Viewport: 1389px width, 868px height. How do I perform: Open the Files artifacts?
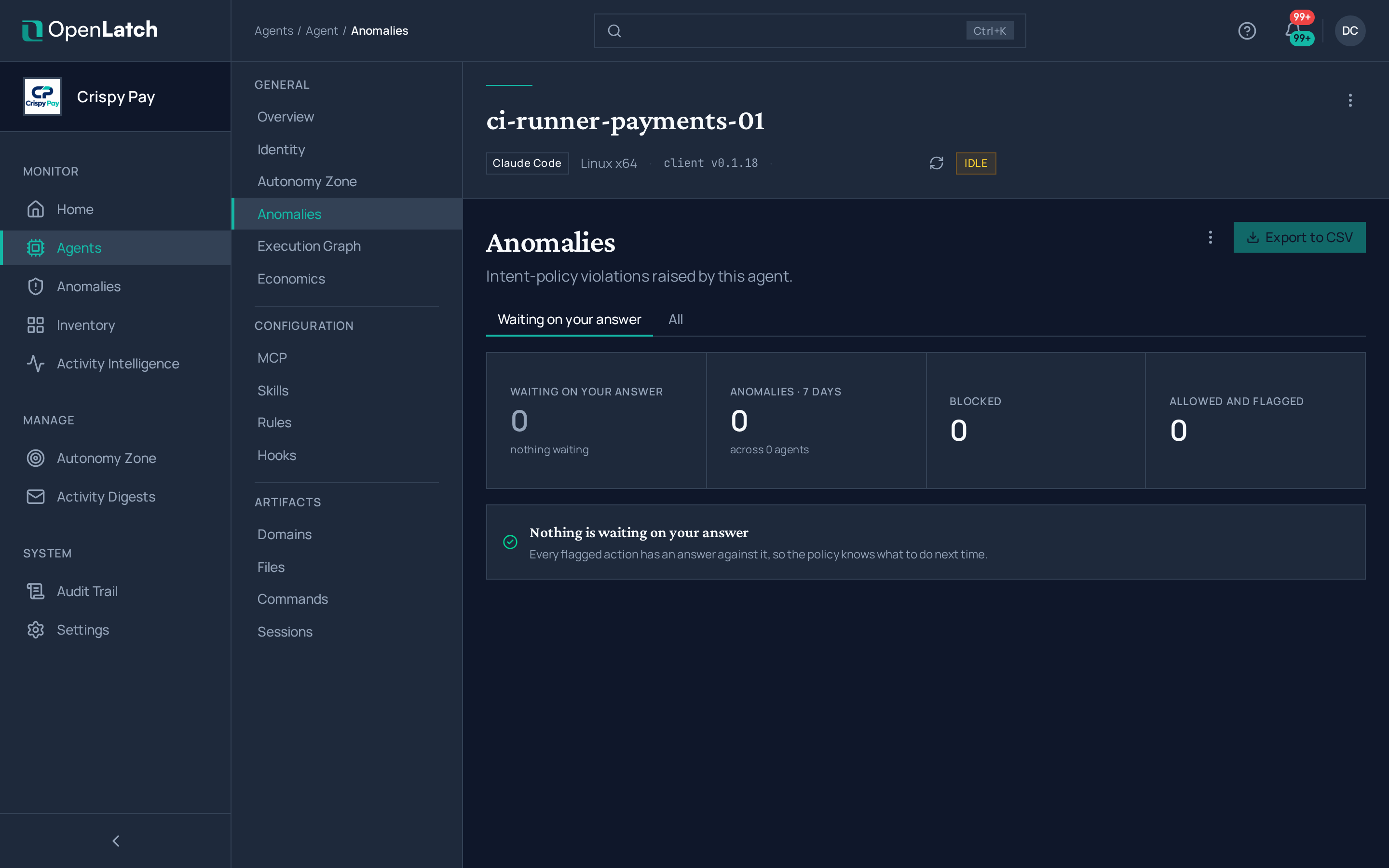click(x=347, y=567)
